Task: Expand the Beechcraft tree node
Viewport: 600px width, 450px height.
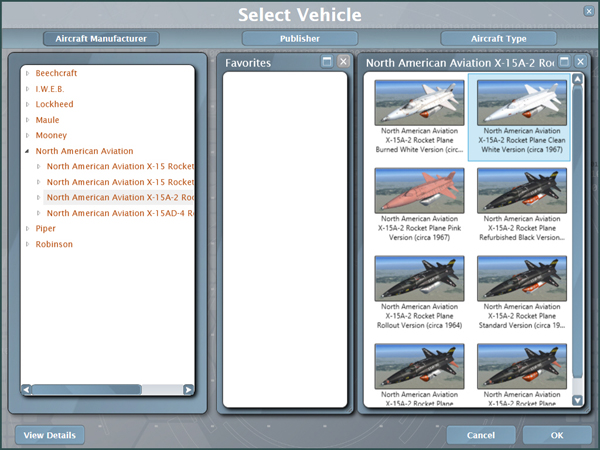Action: (28, 73)
